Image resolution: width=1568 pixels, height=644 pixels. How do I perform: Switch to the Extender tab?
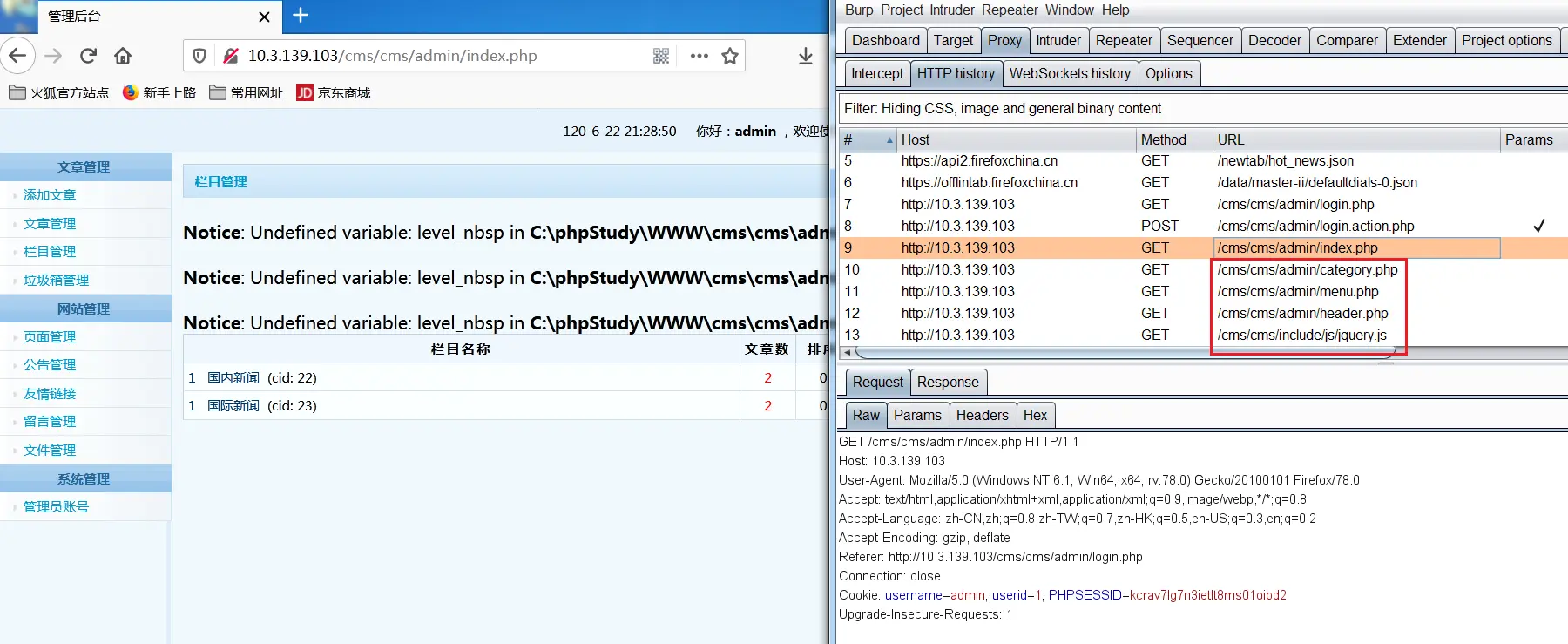point(1420,41)
